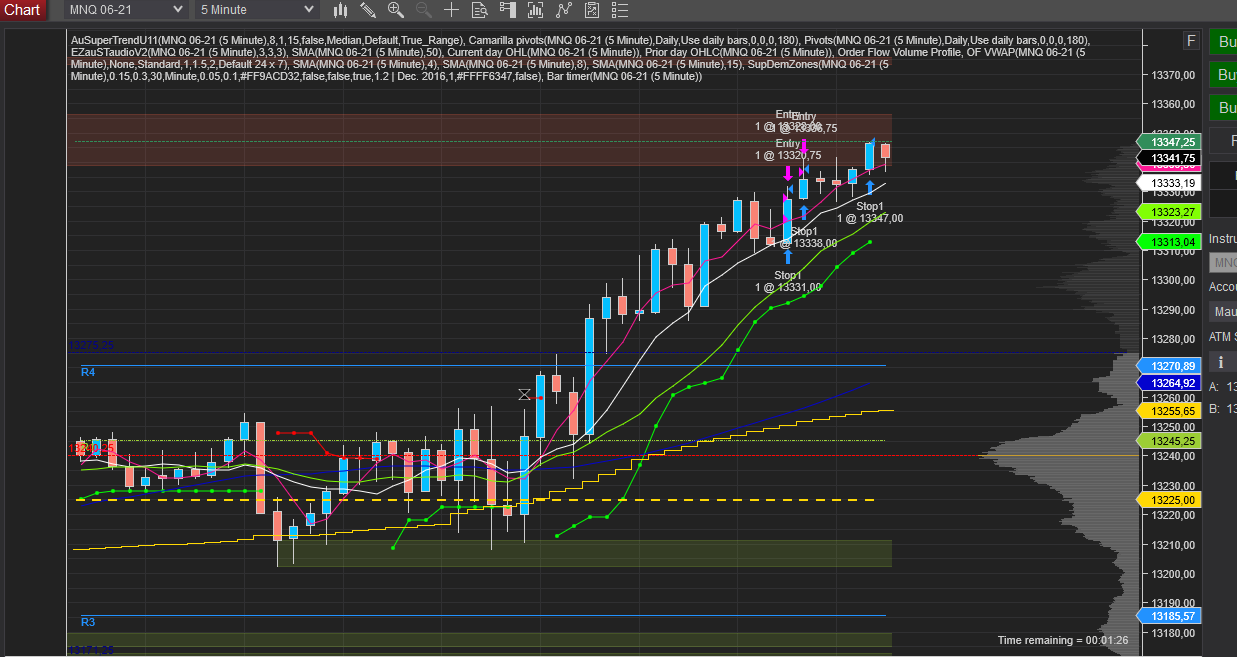Click the 13275,25 blue line label
The image size is (1237, 657).
click(91, 346)
